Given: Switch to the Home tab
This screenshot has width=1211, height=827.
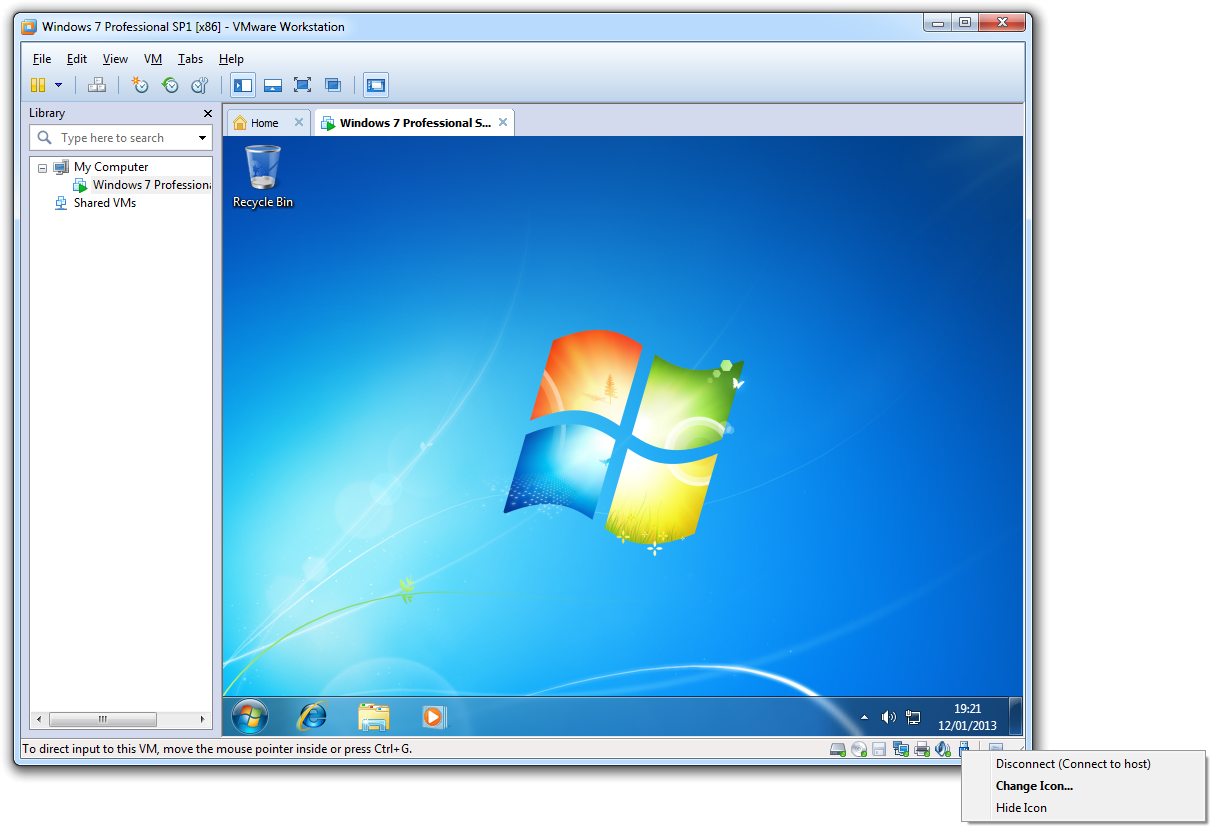Looking at the screenshot, I should (x=264, y=123).
